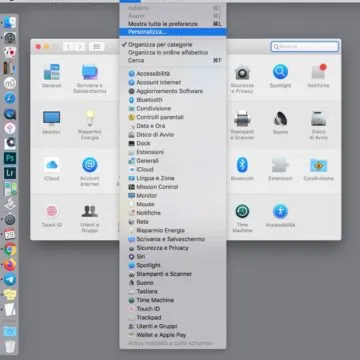
Task: Open the Trash in the Dock
Action: (x=10, y=347)
